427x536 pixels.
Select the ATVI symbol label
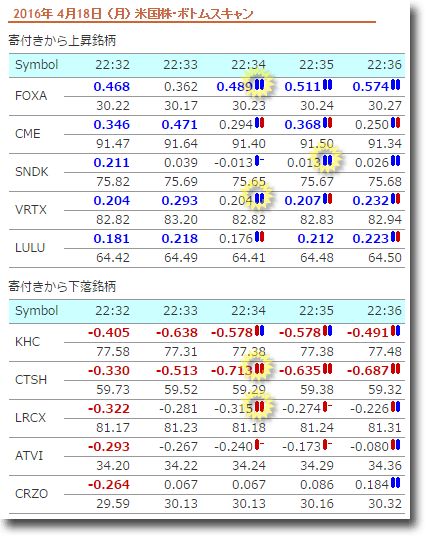click(29, 456)
